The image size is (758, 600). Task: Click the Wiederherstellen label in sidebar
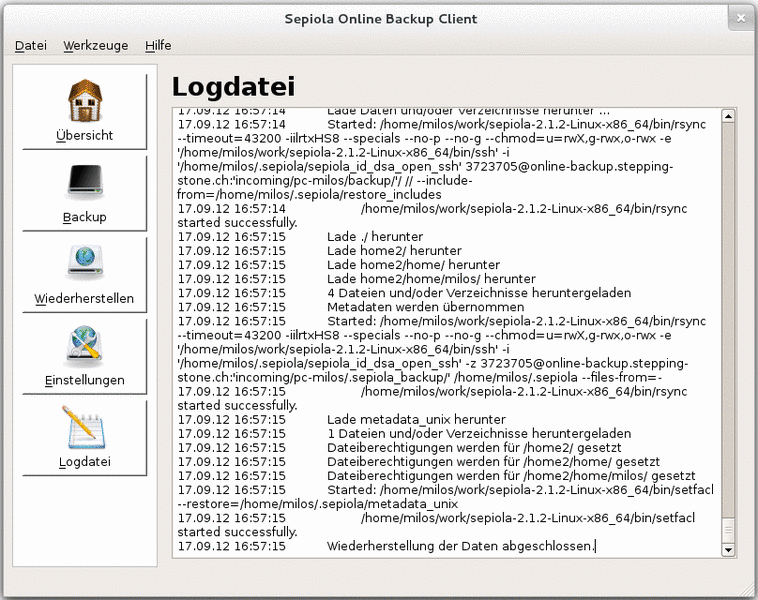coord(84,298)
